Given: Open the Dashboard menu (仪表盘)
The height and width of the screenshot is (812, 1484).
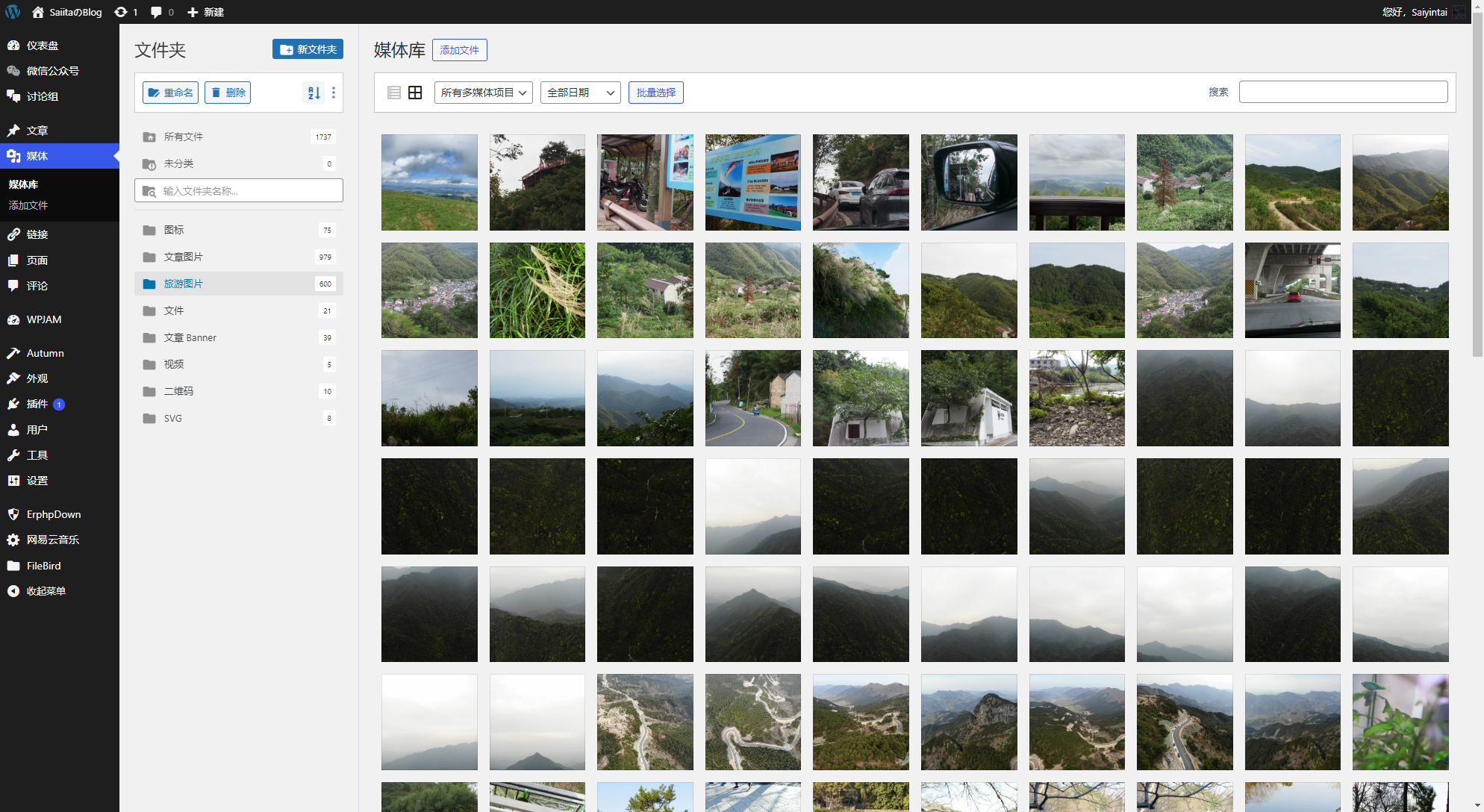Looking at the screenshot, I should point(43,46).
